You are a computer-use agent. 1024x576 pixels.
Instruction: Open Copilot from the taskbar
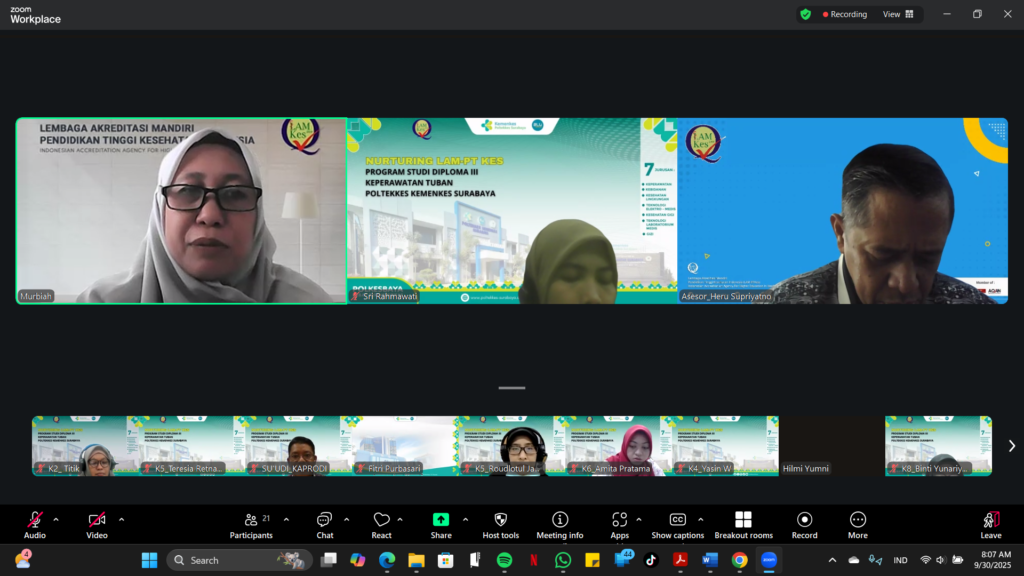tap(357, 560)
